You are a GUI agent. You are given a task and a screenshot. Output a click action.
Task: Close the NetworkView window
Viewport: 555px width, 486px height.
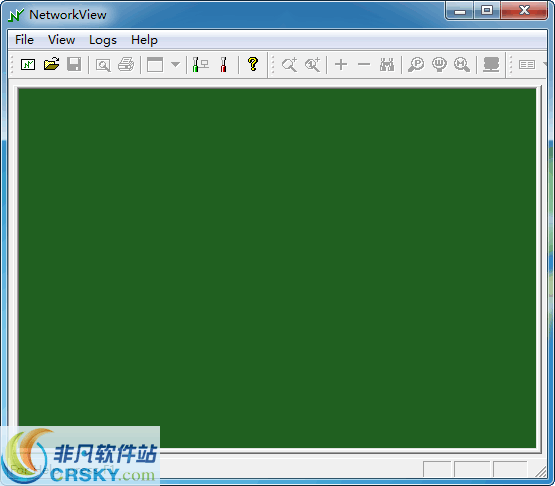pos(524,11)
